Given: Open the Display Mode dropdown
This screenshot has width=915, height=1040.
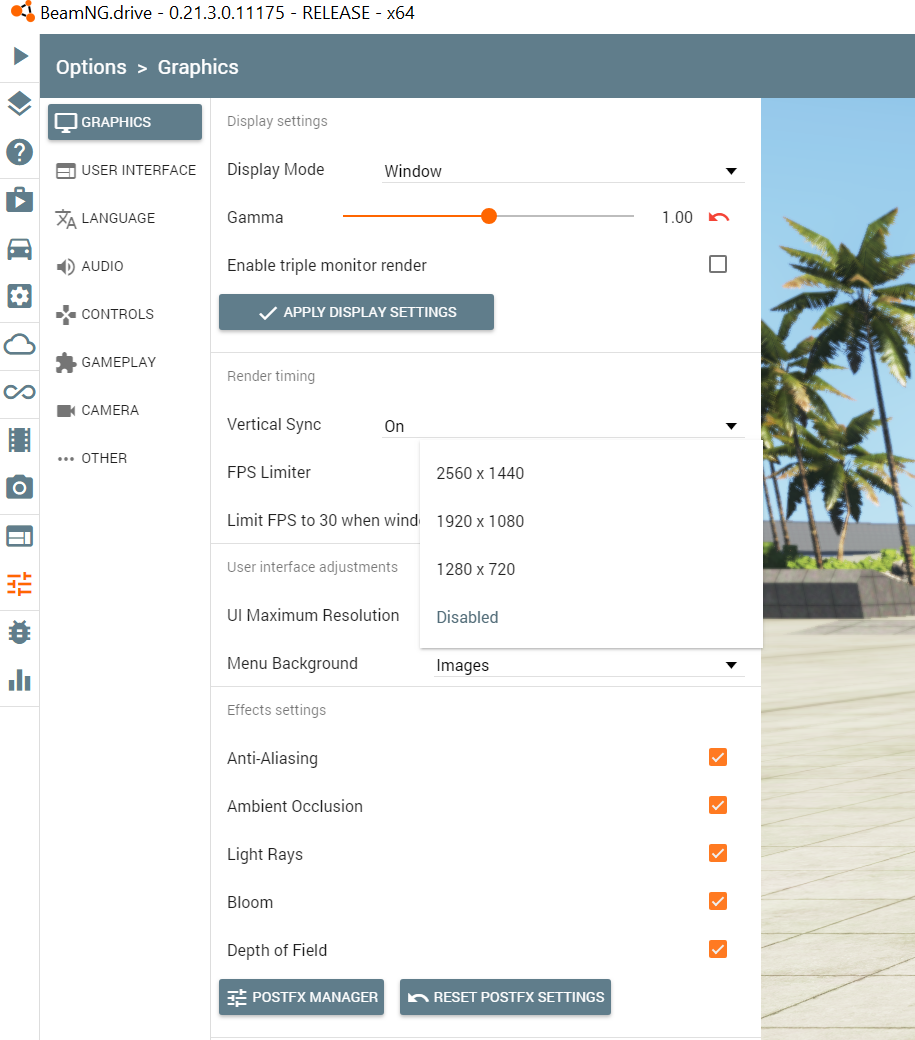Looking at the screenshot, I should (563, 171).
